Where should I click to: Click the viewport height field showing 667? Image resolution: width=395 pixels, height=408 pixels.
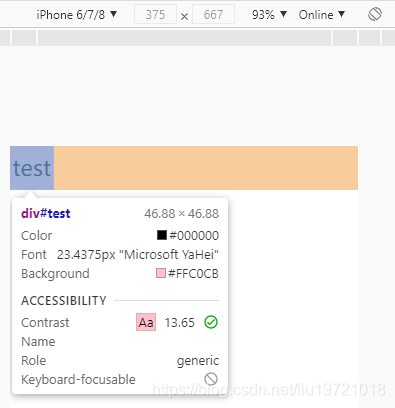coord(213,15)
